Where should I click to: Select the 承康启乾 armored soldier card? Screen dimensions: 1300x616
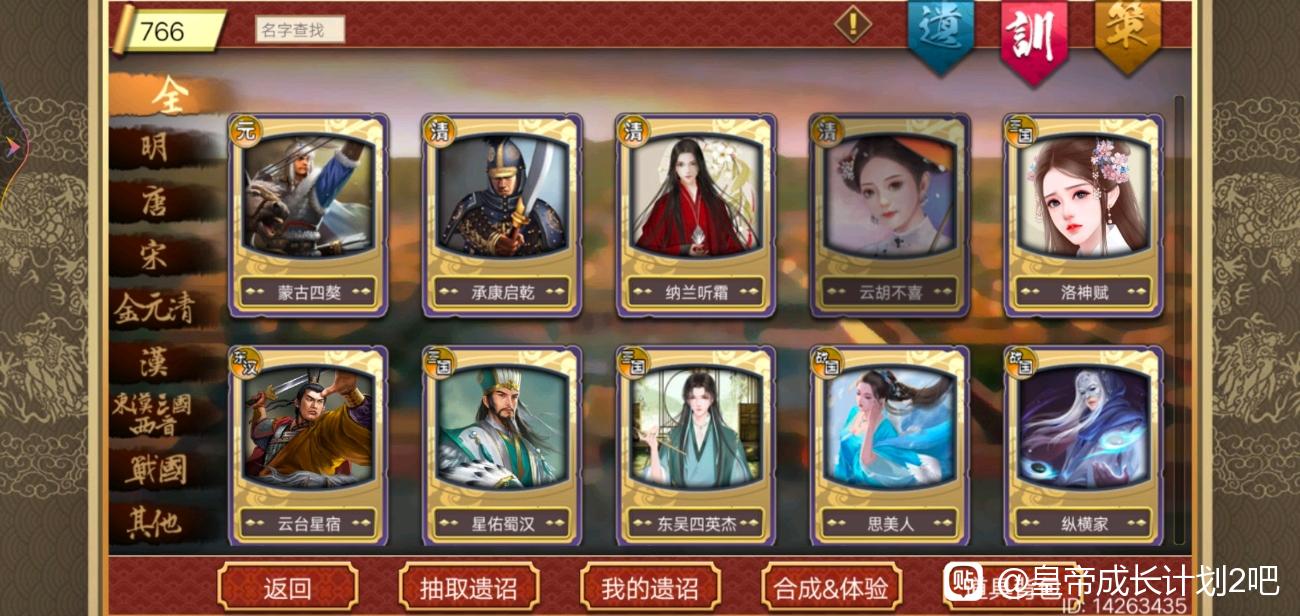click(x=502, y=216)
